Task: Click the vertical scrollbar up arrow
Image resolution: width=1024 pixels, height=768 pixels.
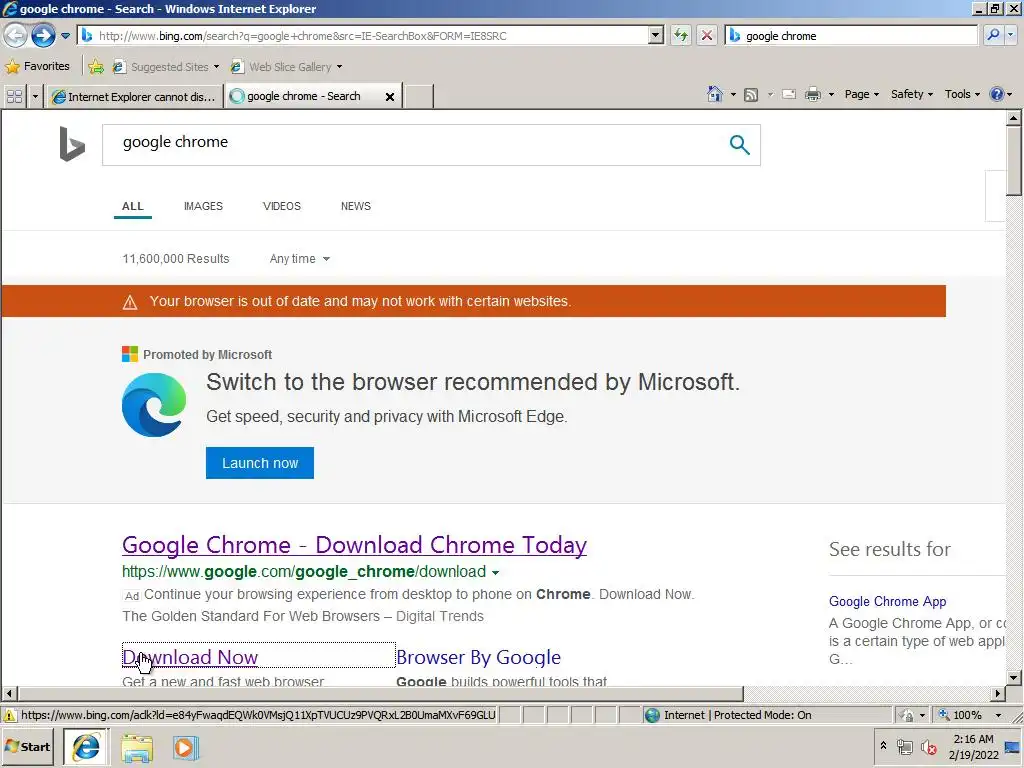Action: (x=1014, y=118)
